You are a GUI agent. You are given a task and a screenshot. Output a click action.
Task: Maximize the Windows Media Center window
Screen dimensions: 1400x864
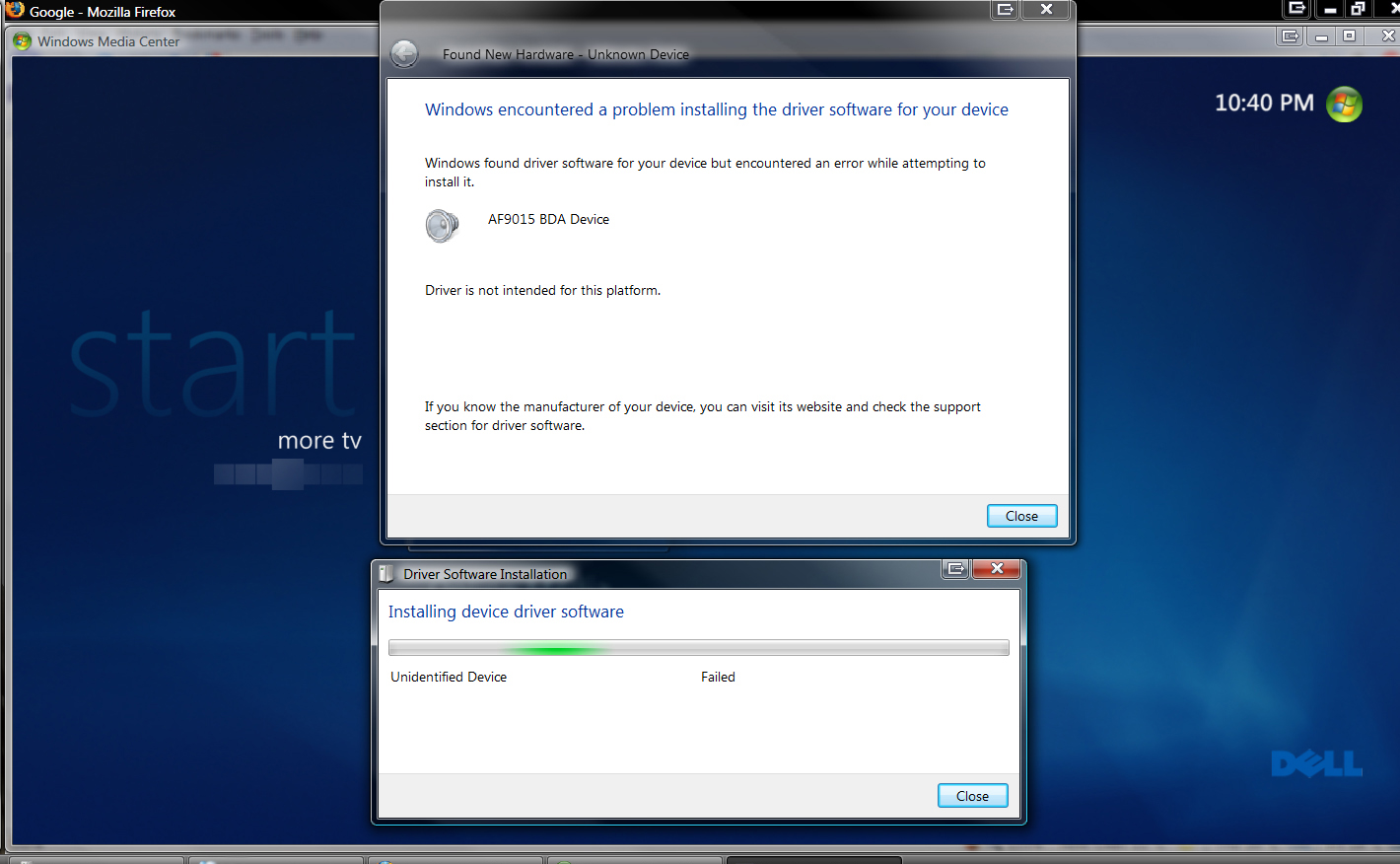[1349, 36]
